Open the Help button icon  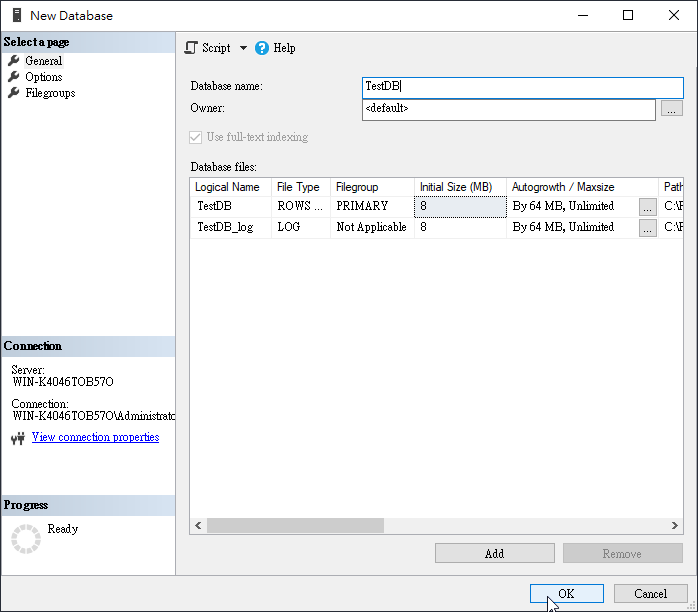point(262,48)
